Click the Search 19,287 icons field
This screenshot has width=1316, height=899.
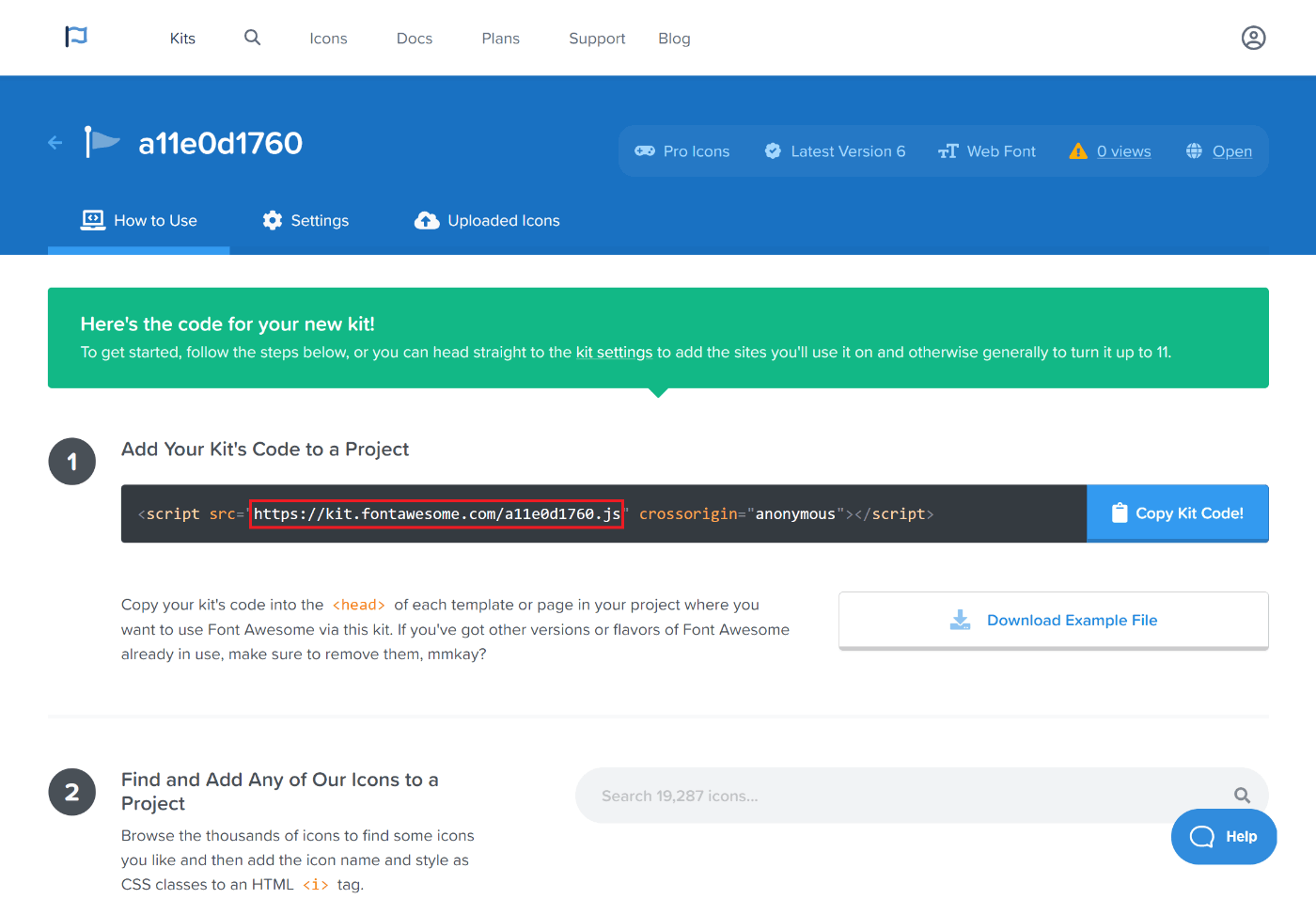coord(922,796)
